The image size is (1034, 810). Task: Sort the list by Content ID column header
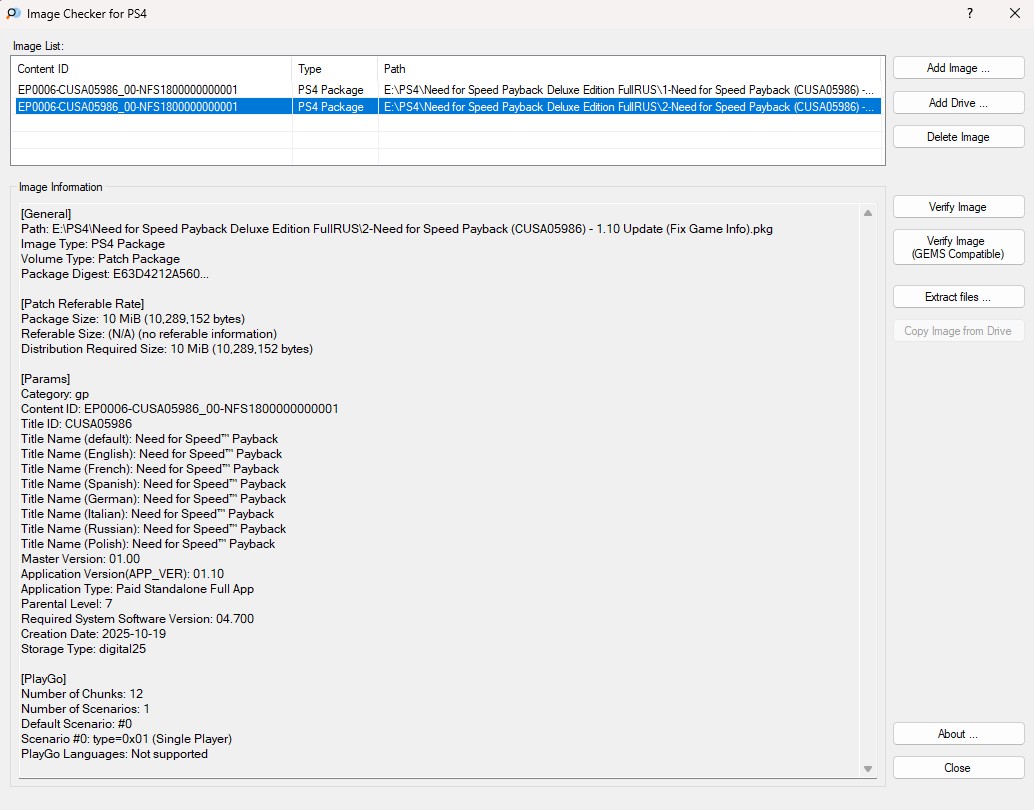(152, 69)
